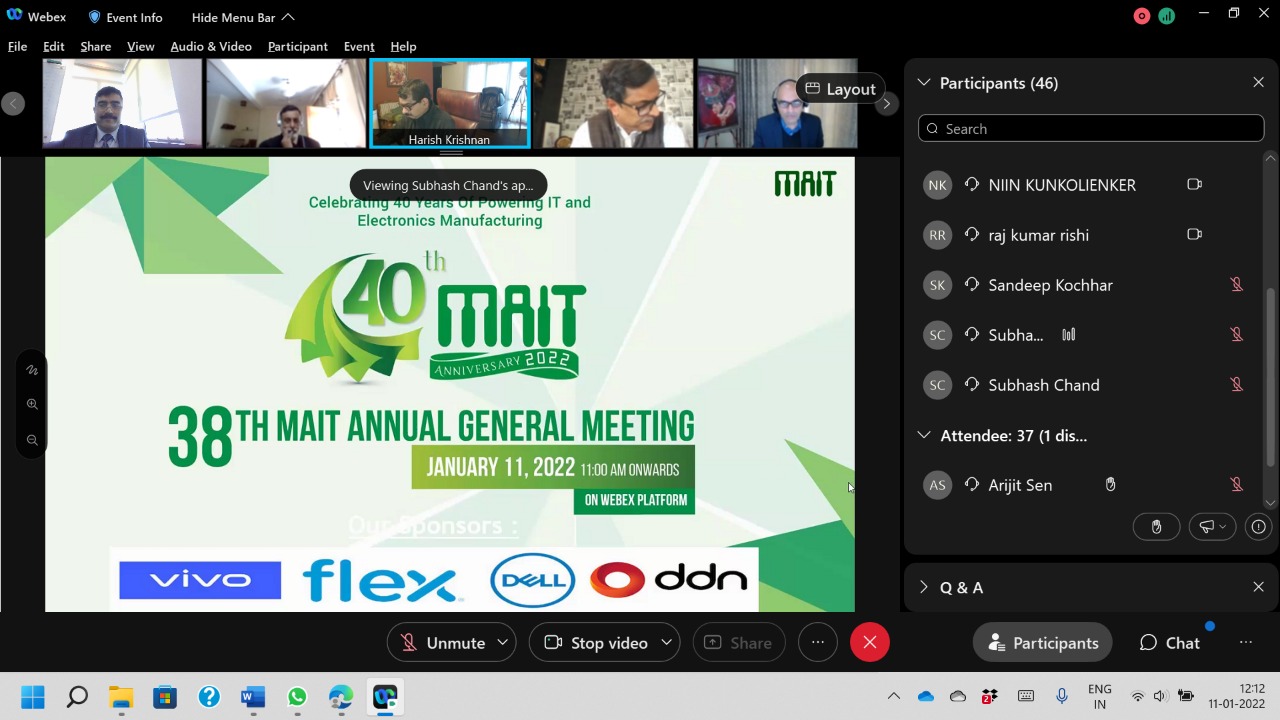Screen dimensions: 1280x720
Task: Collapse the Participants panel header chevron
Action: 923,83
